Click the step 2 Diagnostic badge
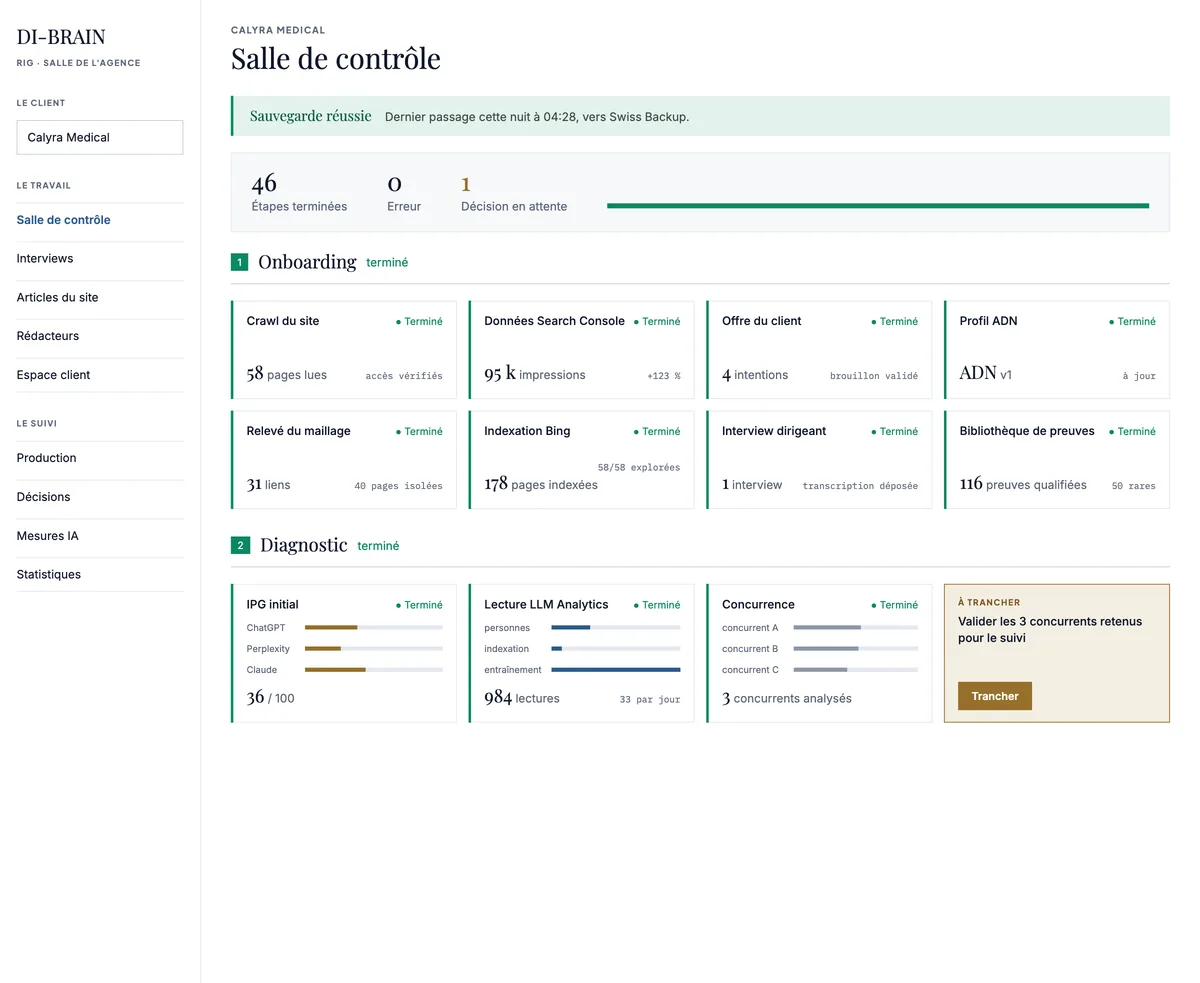Image resolution: width=1200 pixels, height=983 pixels. pyautogui.click(x=239, y=546)
